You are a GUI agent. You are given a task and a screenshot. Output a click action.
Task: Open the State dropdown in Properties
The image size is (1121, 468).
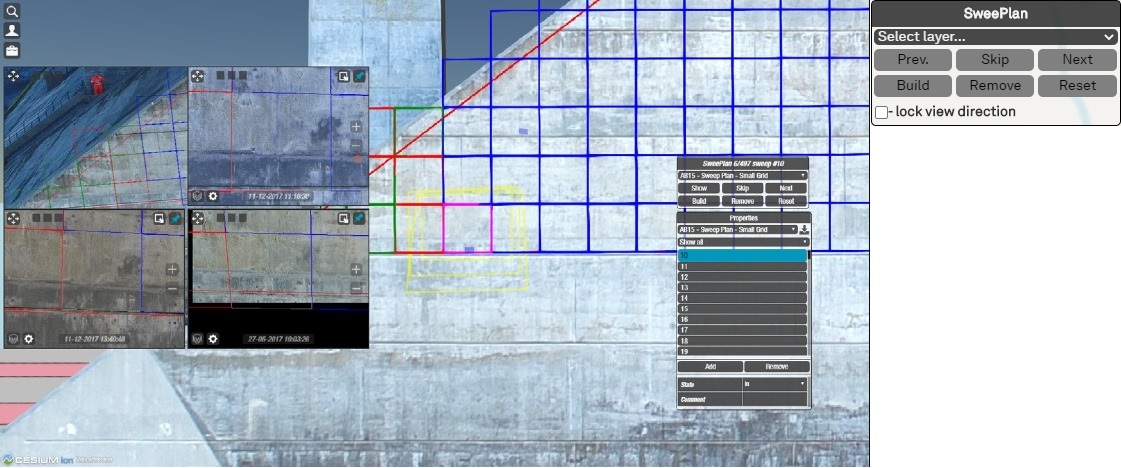pos(775,384)
